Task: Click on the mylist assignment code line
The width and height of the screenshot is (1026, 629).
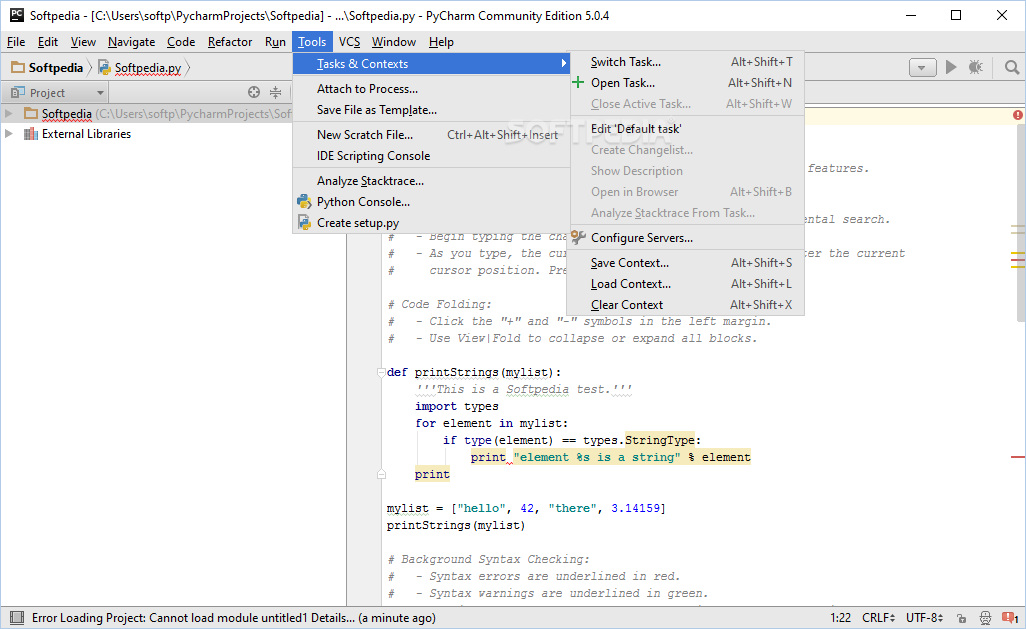Action: click(525, 508)
